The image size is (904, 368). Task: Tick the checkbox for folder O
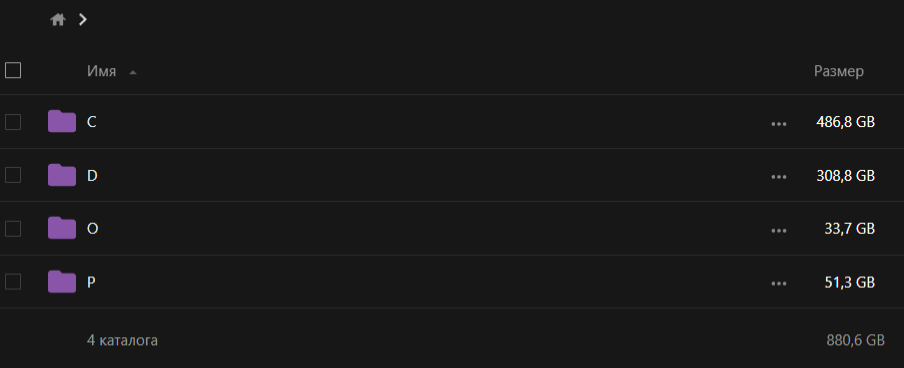pos(13,228)
